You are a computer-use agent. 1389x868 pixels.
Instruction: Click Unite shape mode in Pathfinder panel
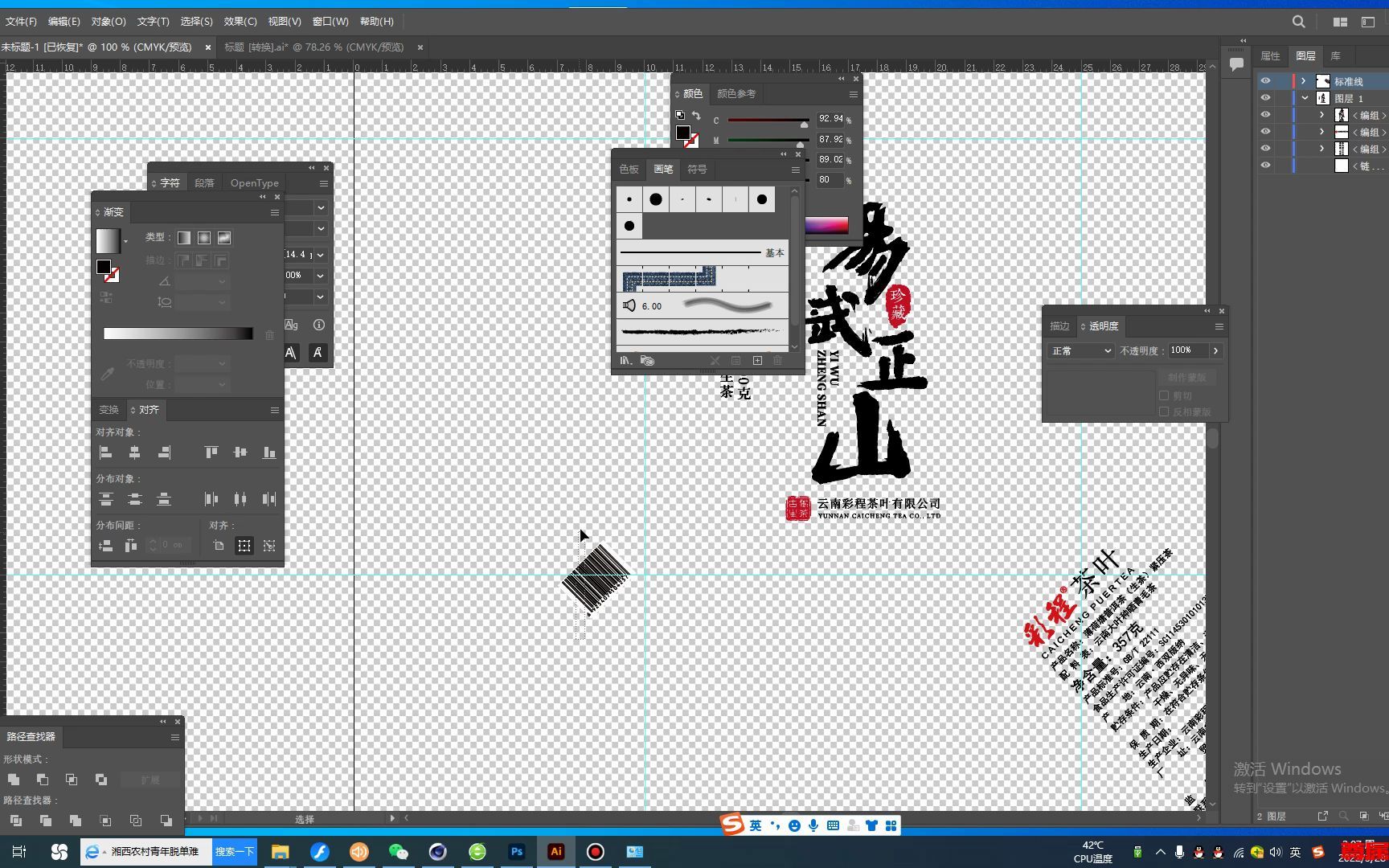pos(14,780)
